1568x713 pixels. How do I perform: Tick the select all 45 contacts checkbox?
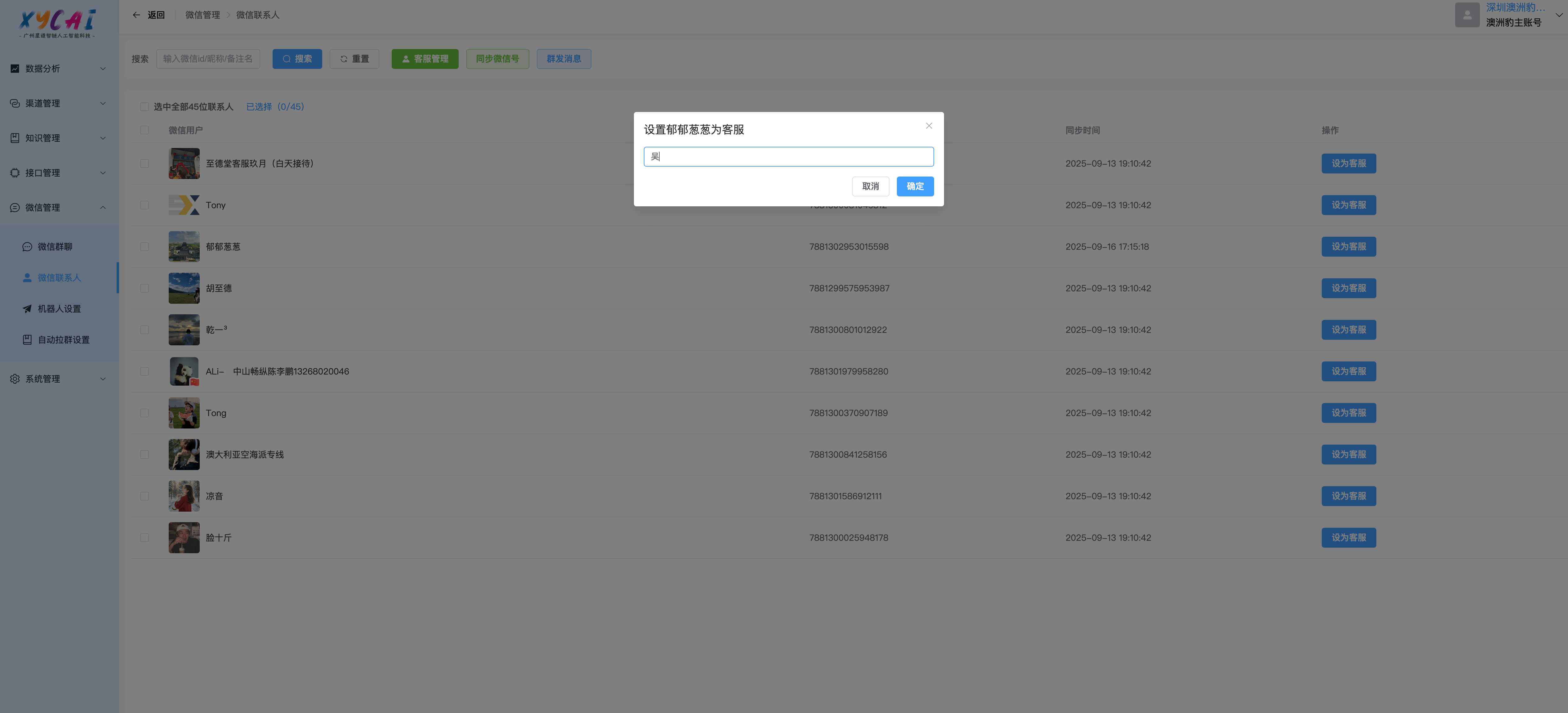[144, 107]
